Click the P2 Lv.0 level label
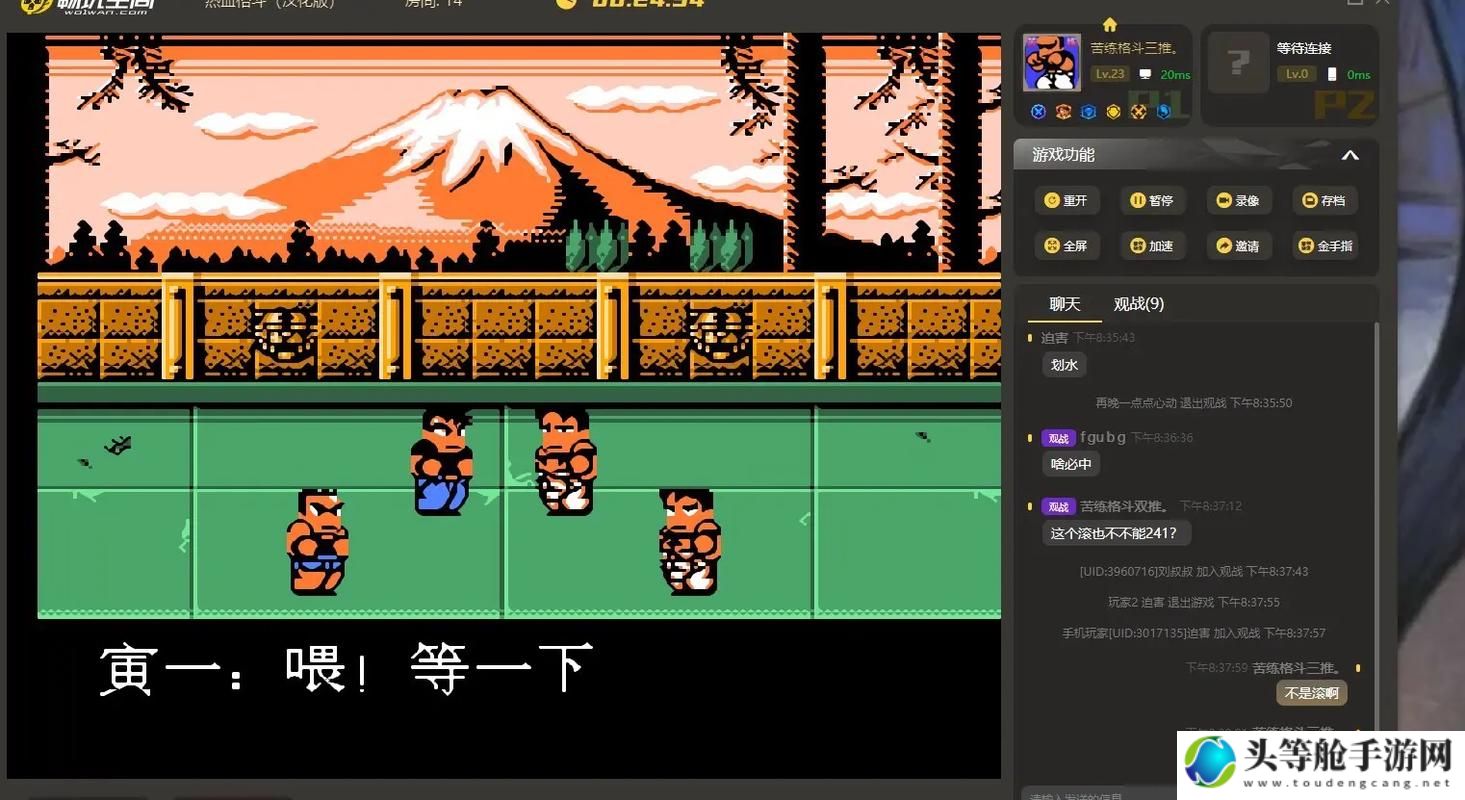Viewport: 1465px width, 800px height. 1296,74
